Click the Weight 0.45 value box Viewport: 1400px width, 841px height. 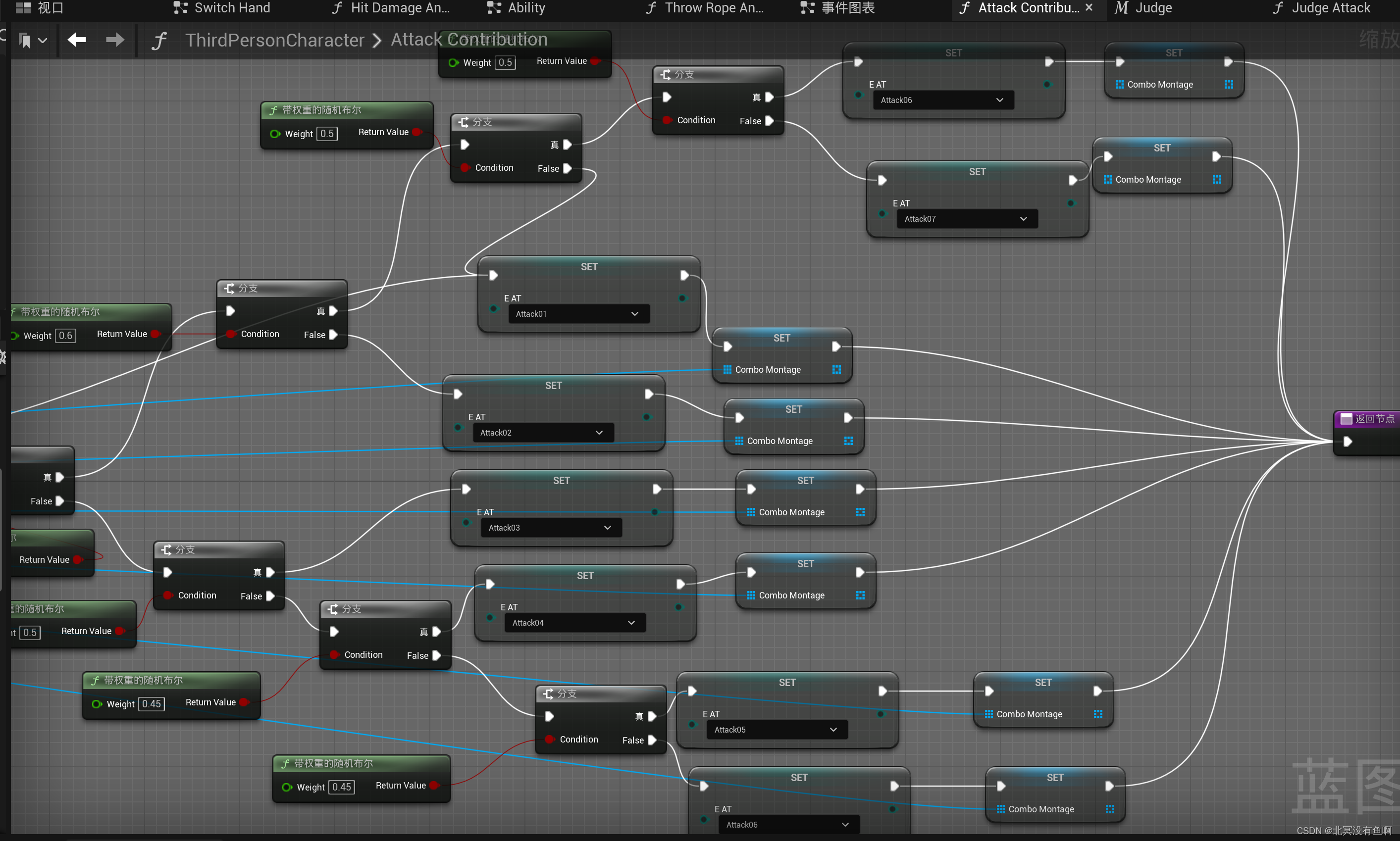pyautogui.click(x=152, y=704)
